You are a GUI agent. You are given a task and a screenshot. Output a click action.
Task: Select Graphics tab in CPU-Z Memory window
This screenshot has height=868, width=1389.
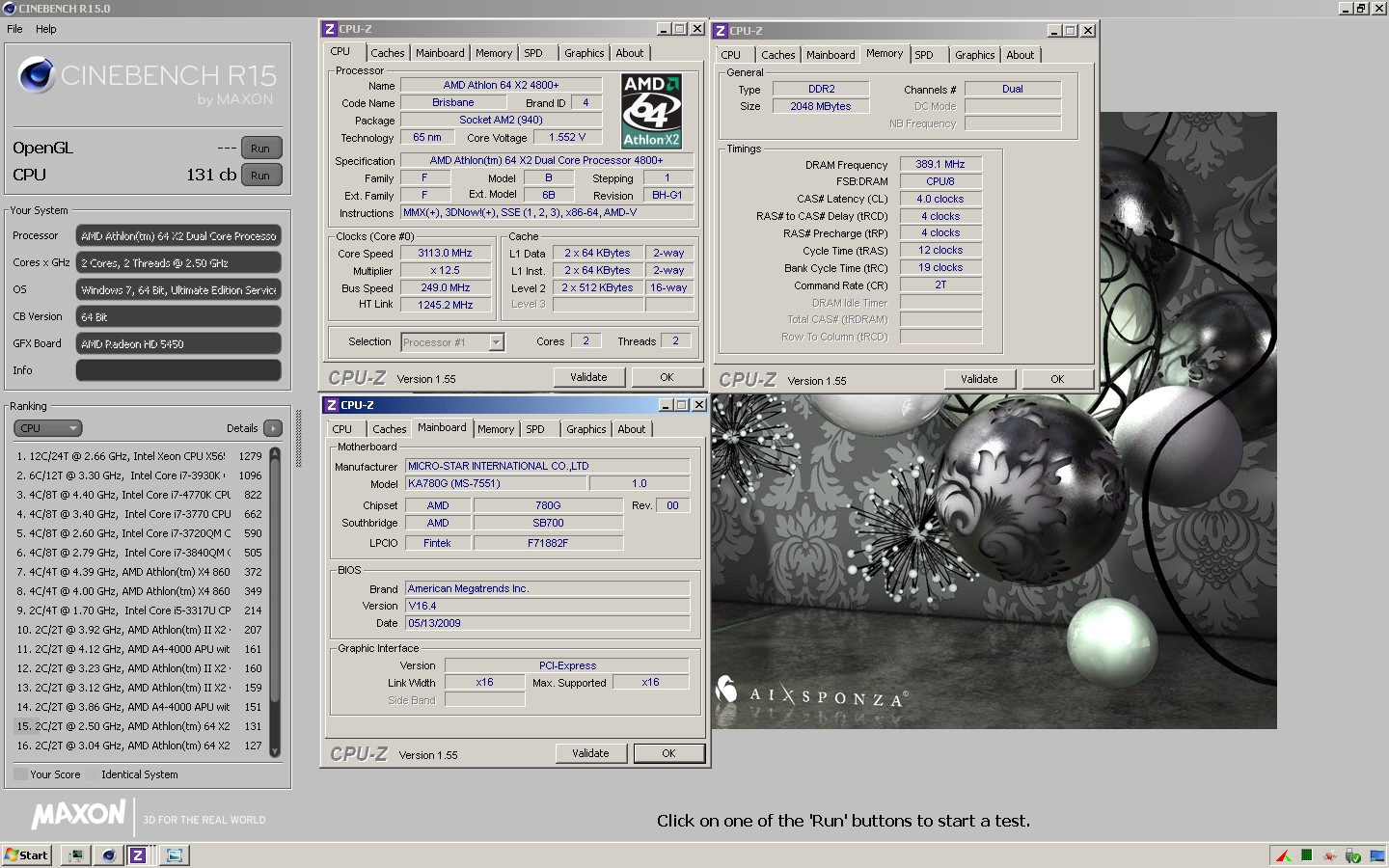(x=975, y=55)
